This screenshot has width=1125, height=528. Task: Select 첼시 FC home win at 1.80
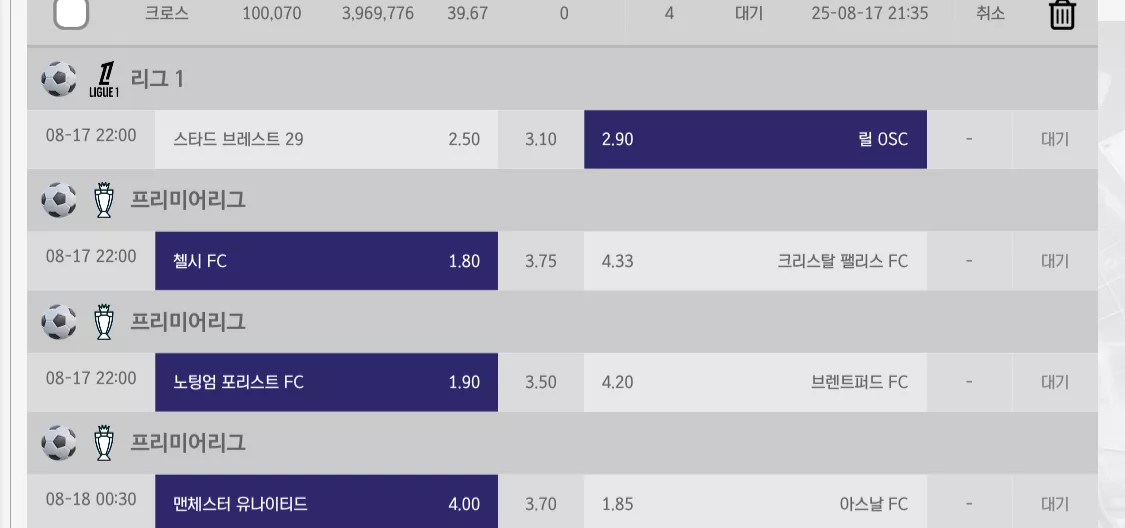(x=326, y=261)
